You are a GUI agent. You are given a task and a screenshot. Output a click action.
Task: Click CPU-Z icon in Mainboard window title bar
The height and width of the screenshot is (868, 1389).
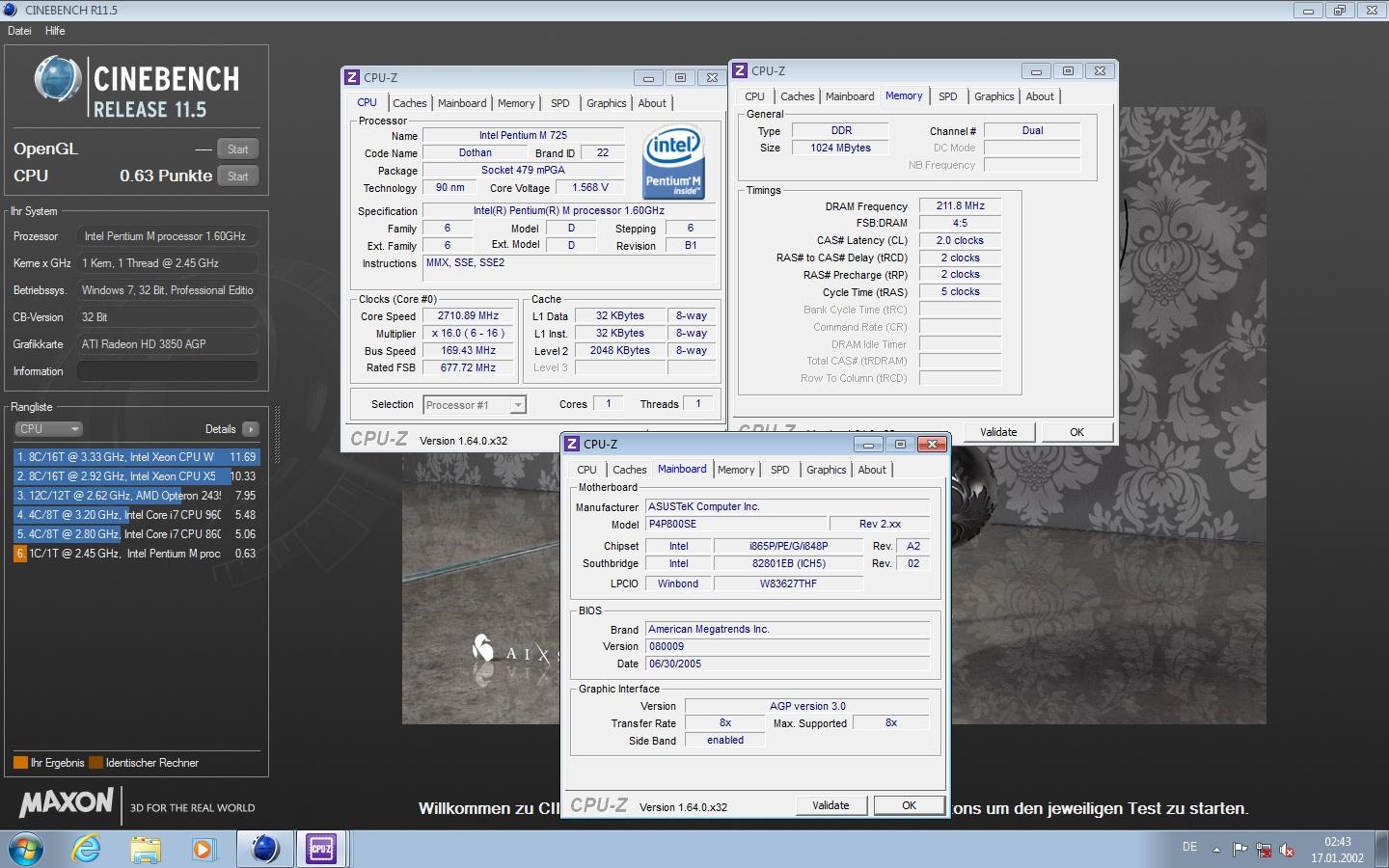[x=572, y=444]
